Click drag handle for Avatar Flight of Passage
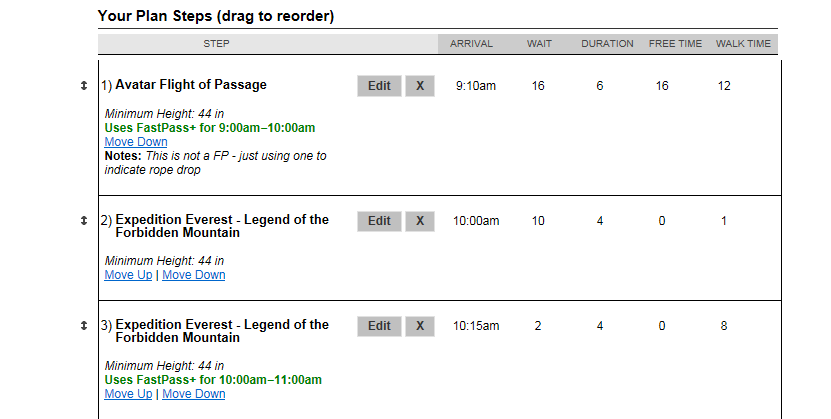Screen dimensions: 831x419 click(84, 86)
